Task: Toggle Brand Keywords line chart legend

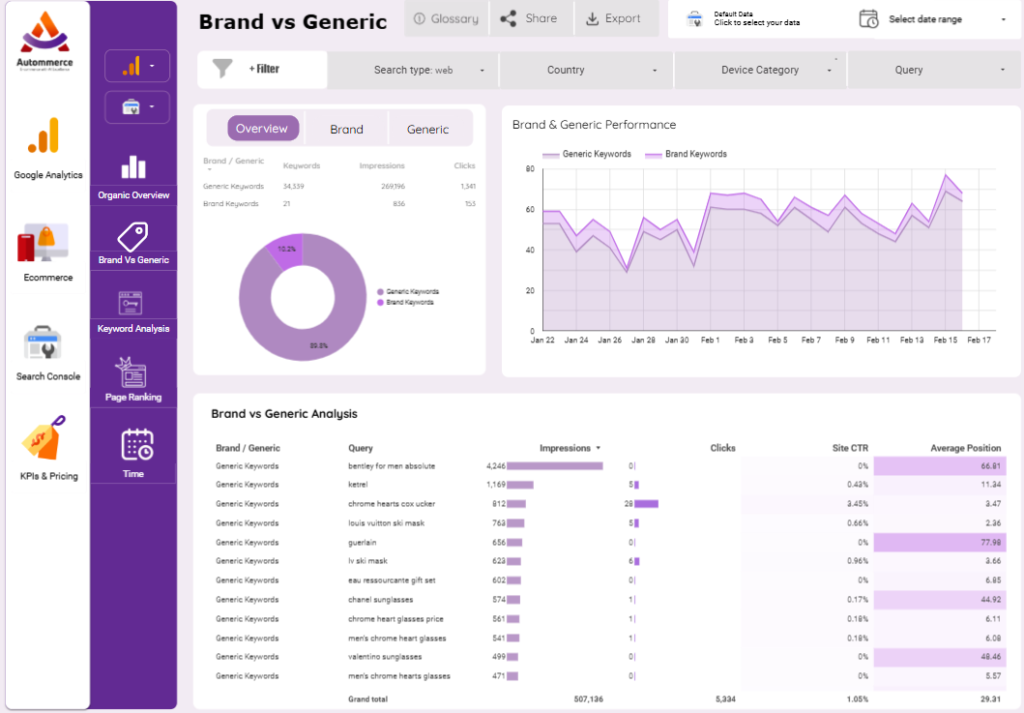Action: point(686,154)
